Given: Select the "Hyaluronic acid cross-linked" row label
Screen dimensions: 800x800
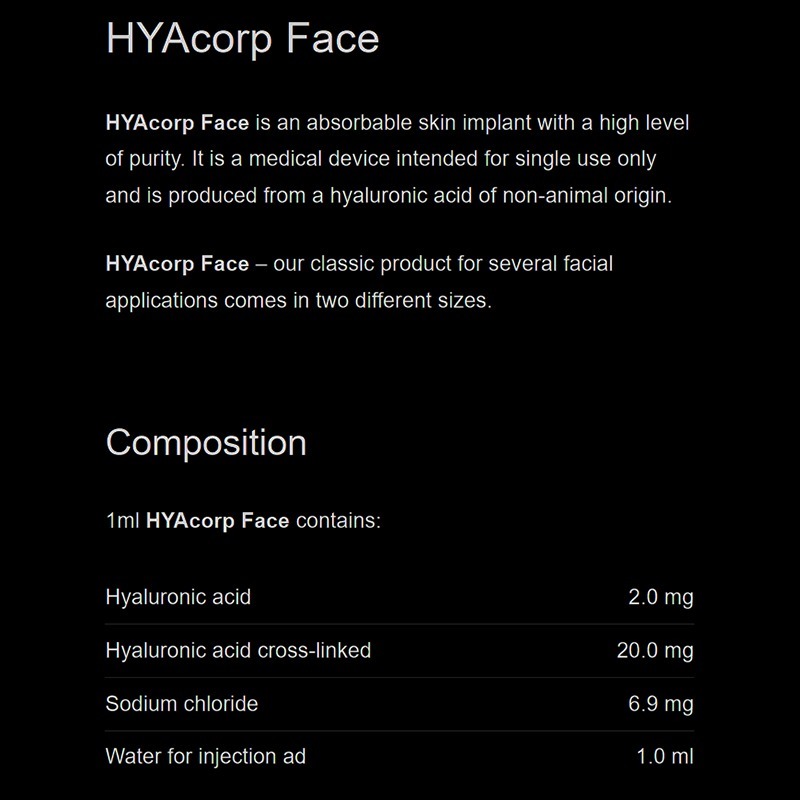Looking at the screenshot, I should point(238,650).
